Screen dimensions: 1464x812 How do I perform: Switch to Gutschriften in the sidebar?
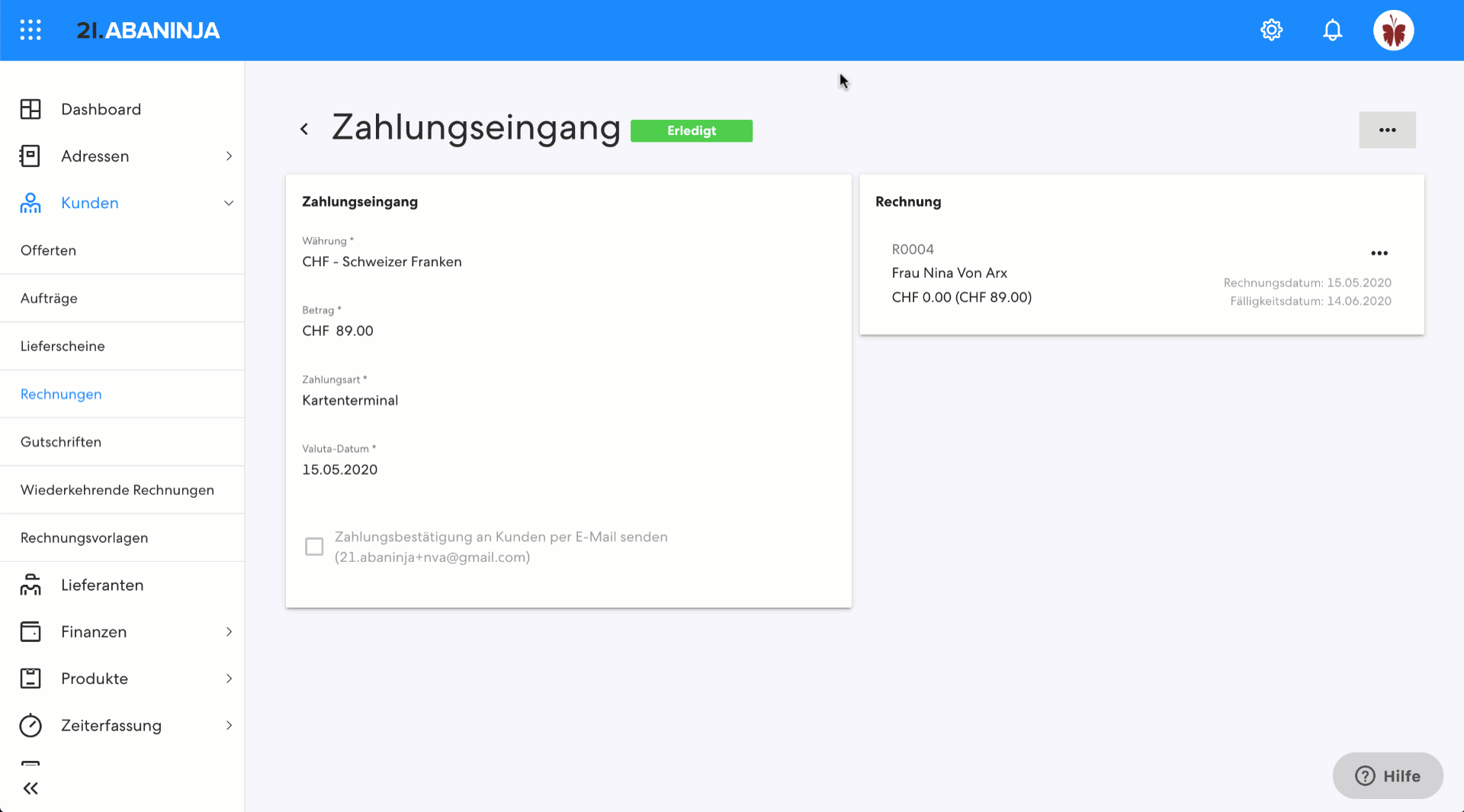pos(61,441)
